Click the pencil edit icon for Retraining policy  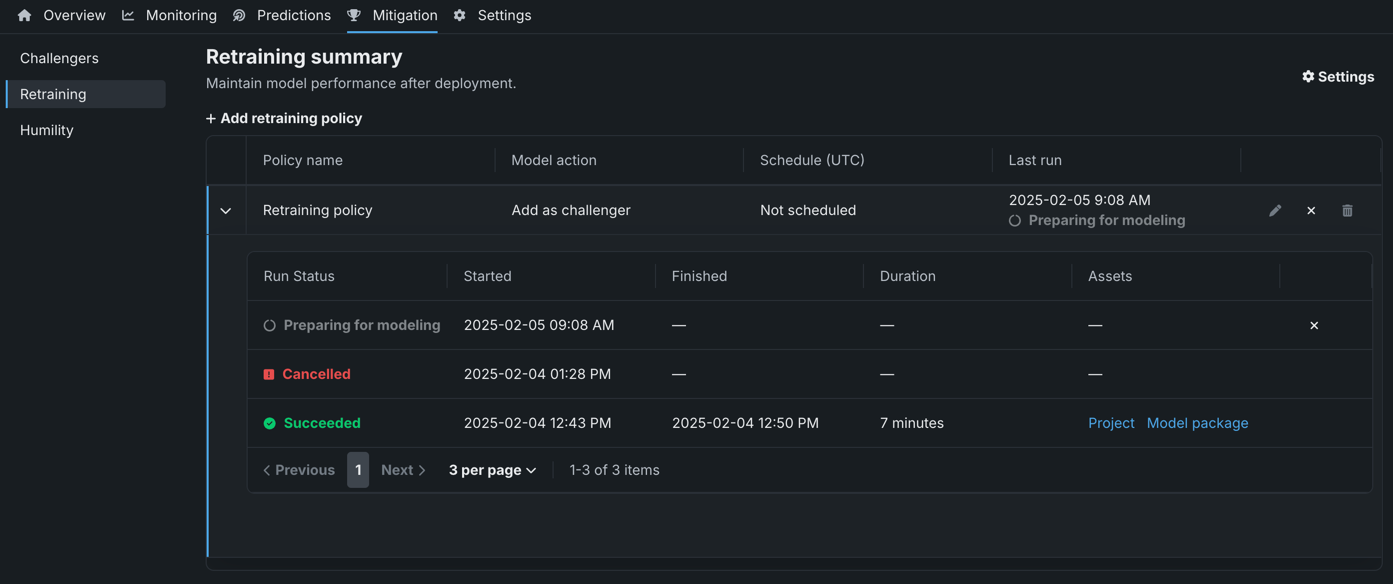click(x=1275, y=211)
